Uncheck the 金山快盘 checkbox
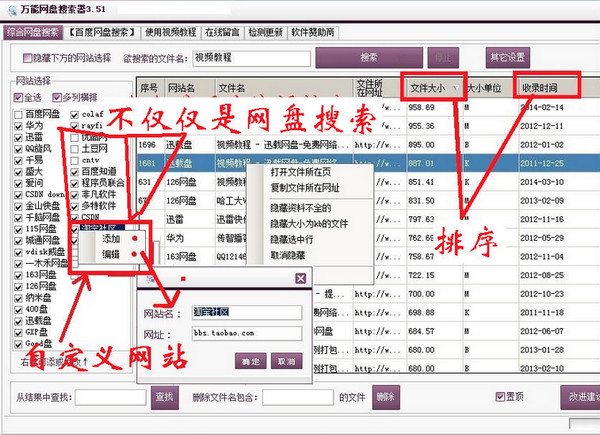This screenshot has width=600, height=435. (18, 206)
